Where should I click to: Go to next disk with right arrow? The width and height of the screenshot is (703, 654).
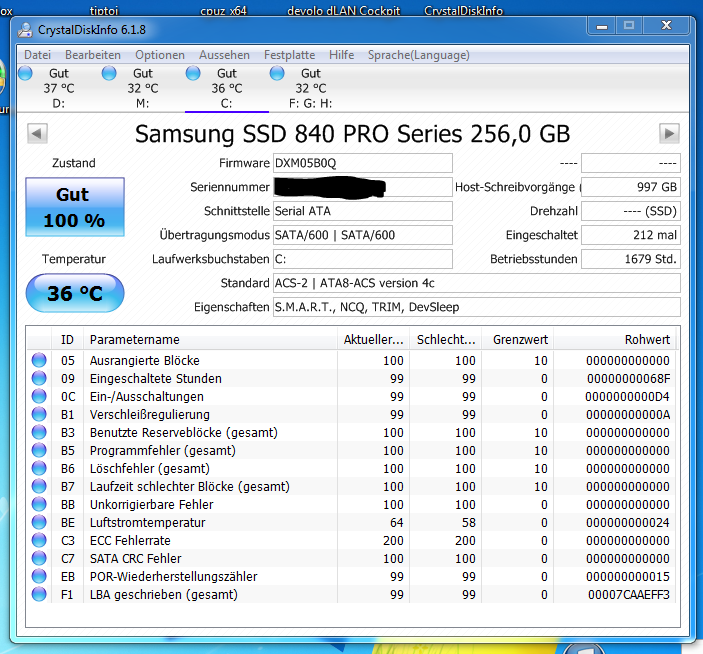pyautogui.click(x=669, y=134)
